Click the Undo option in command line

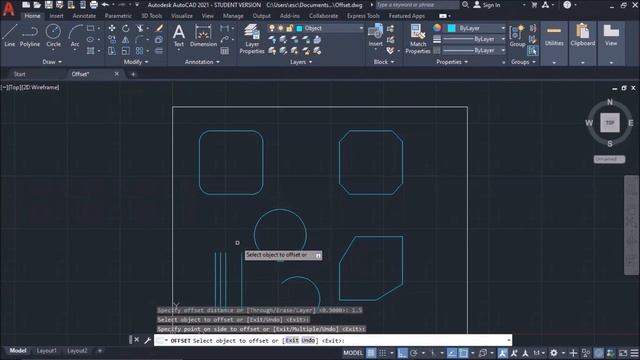point(308,340)
